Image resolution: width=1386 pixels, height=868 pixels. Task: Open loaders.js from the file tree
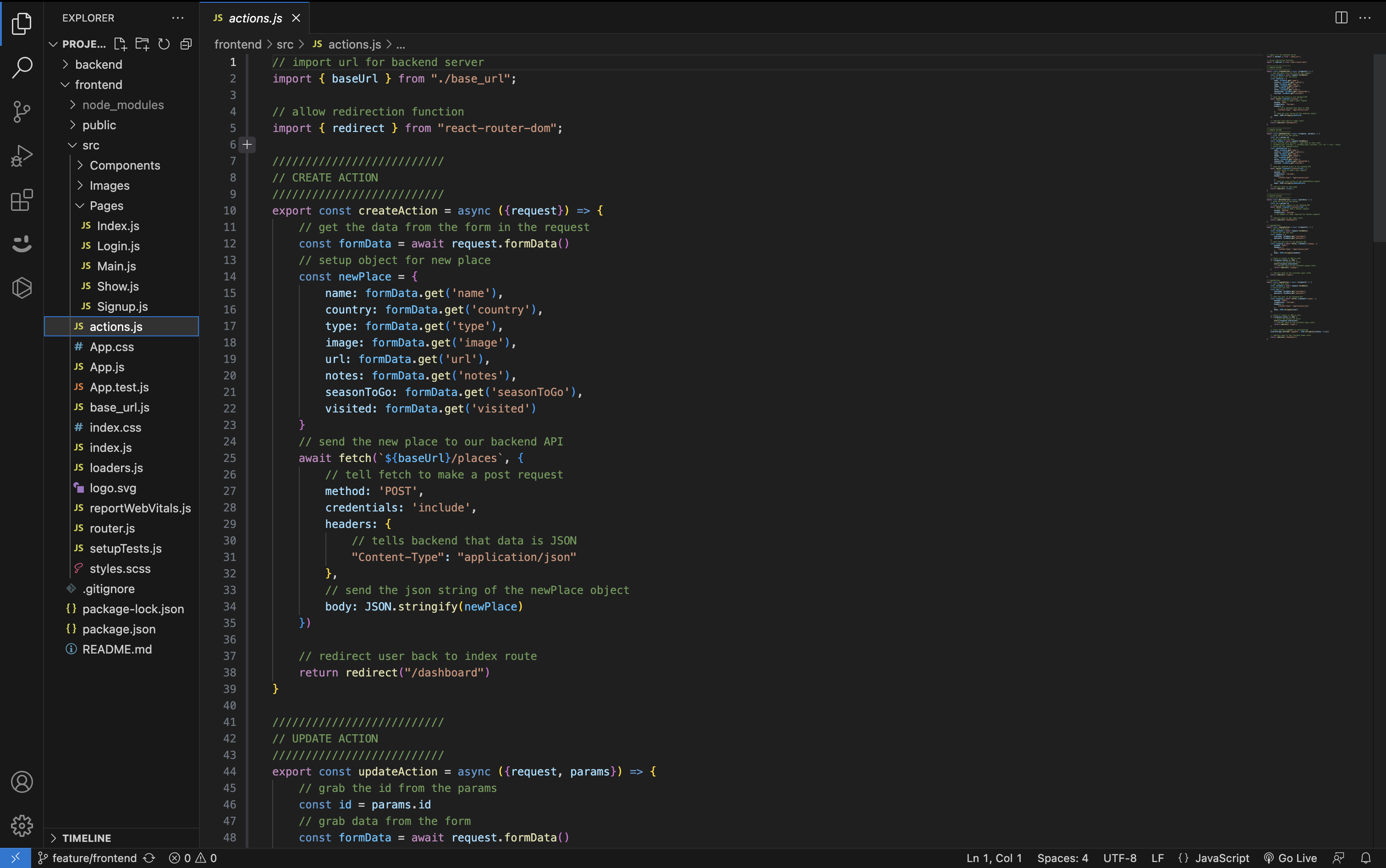pyautogui.click(x=116, y=468)
